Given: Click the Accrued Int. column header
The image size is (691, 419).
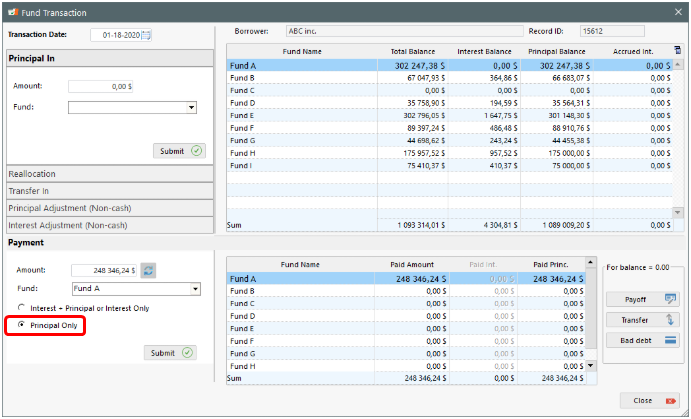Looking at the screenshot, I should [633, 52].
